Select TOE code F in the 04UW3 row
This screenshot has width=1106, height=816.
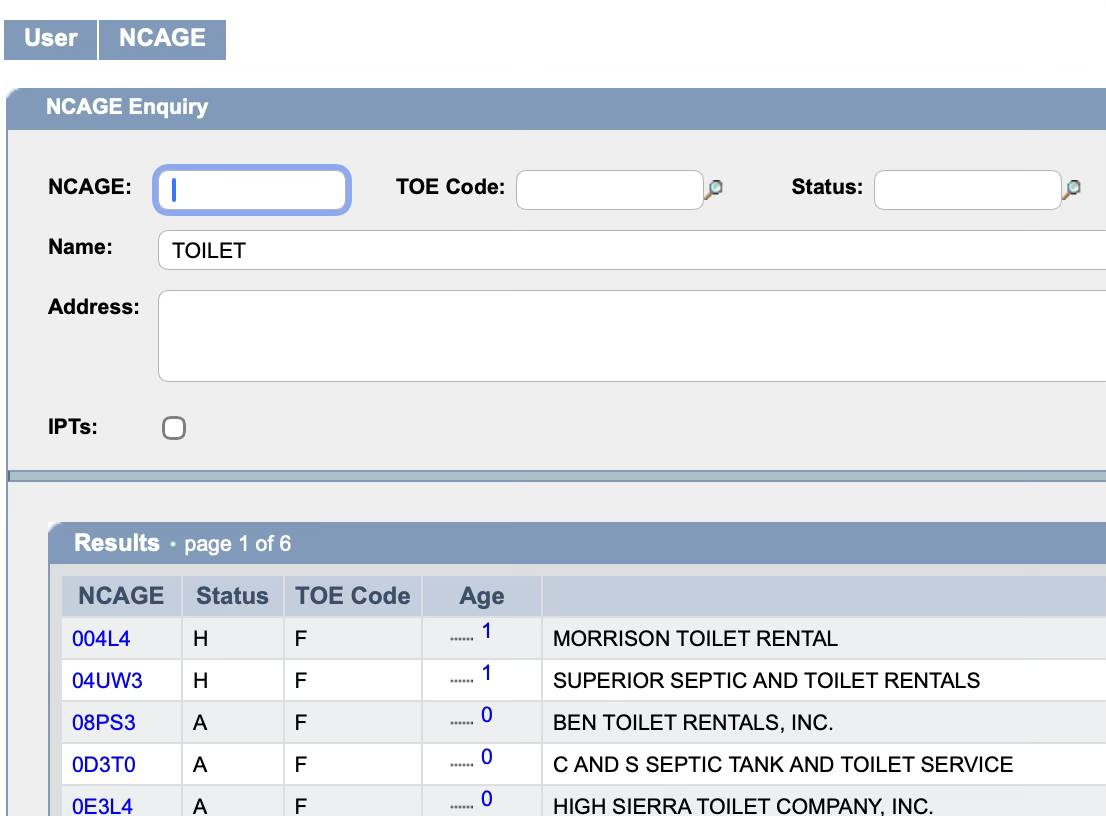pos(300,681)
